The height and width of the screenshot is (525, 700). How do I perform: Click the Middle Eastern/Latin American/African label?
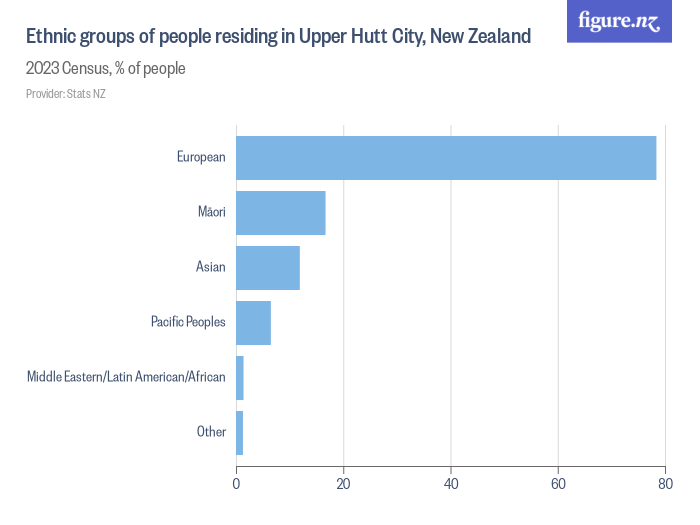pos(126,377)
